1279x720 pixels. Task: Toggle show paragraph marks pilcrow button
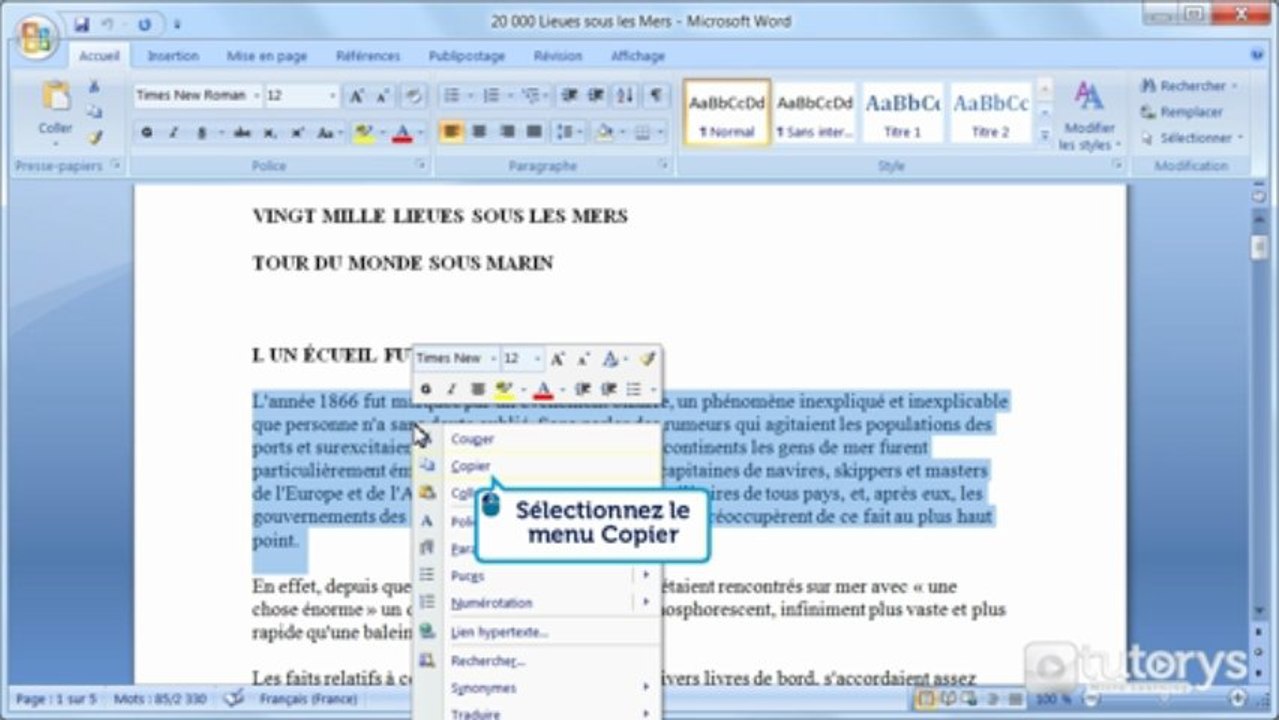655,96
